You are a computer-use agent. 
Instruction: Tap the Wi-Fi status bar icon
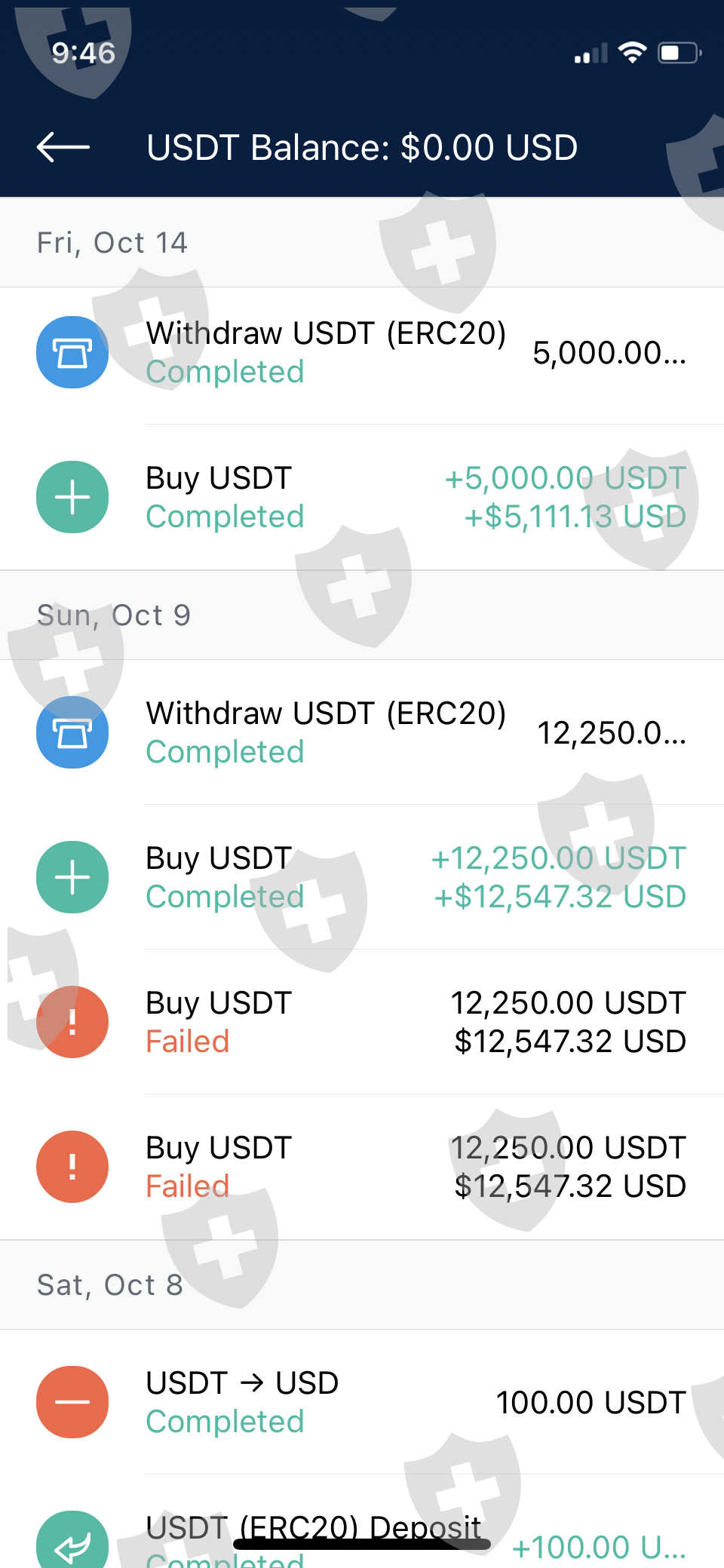tap(632, 53)
